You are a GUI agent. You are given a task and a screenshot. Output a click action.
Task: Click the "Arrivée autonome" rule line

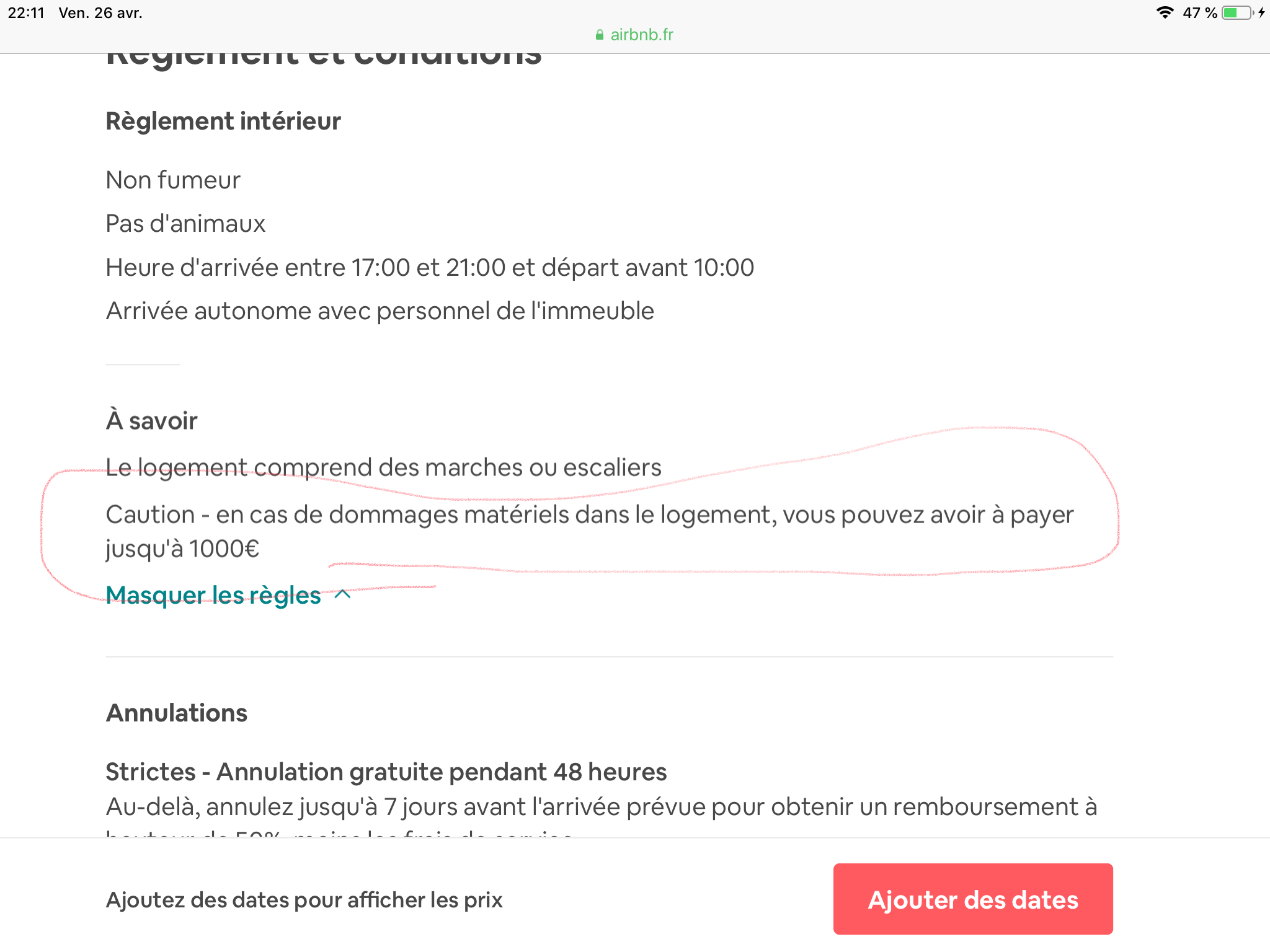pyautogui.click(x=380, y=311)
